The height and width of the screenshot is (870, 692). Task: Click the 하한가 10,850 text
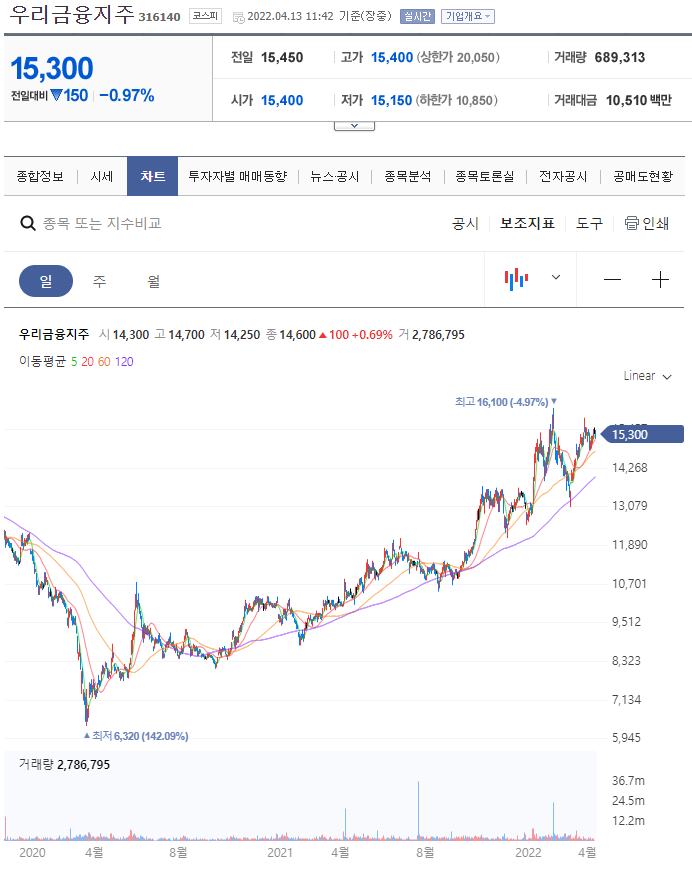pos(457,100)
